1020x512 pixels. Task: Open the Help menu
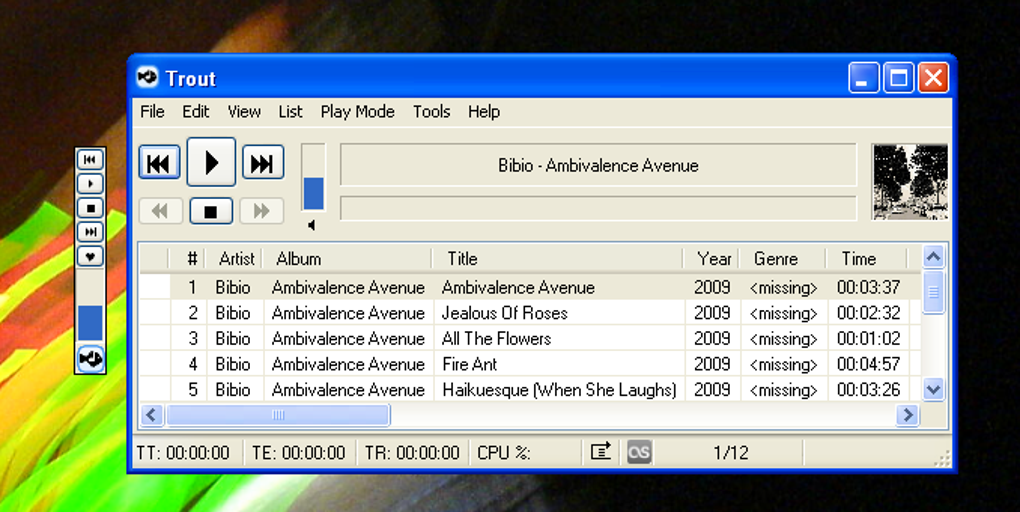(x=484, y=112)
